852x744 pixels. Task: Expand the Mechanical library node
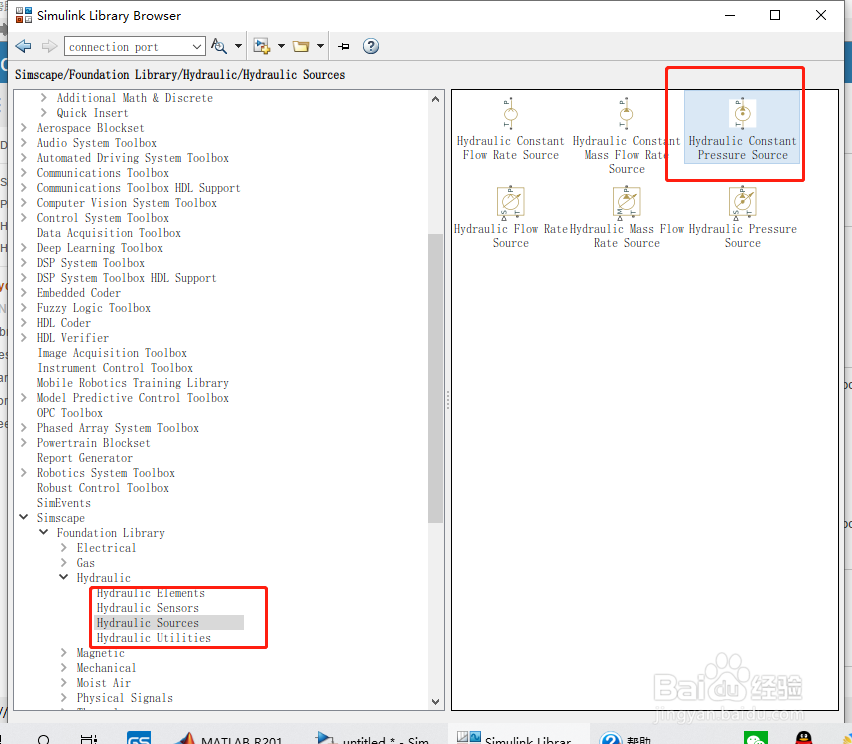coord(64,667)
